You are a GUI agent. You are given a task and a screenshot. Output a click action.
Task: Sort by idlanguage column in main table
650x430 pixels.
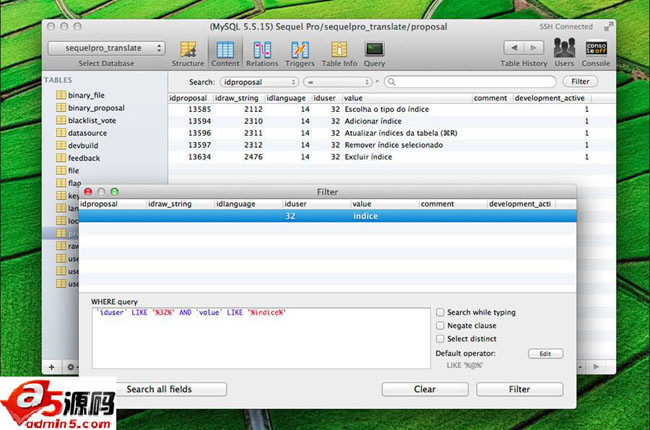[x=287, y=98]
